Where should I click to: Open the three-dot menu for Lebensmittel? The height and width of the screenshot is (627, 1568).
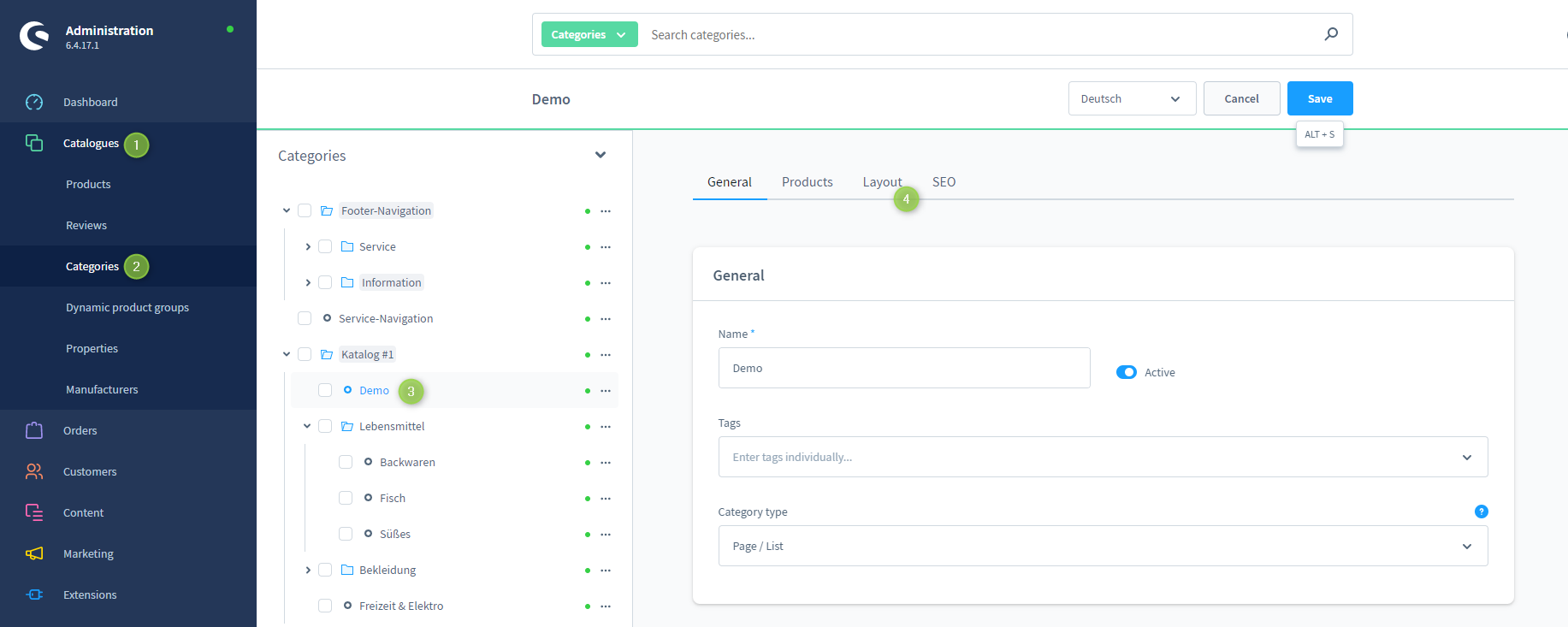pos(606,427)
